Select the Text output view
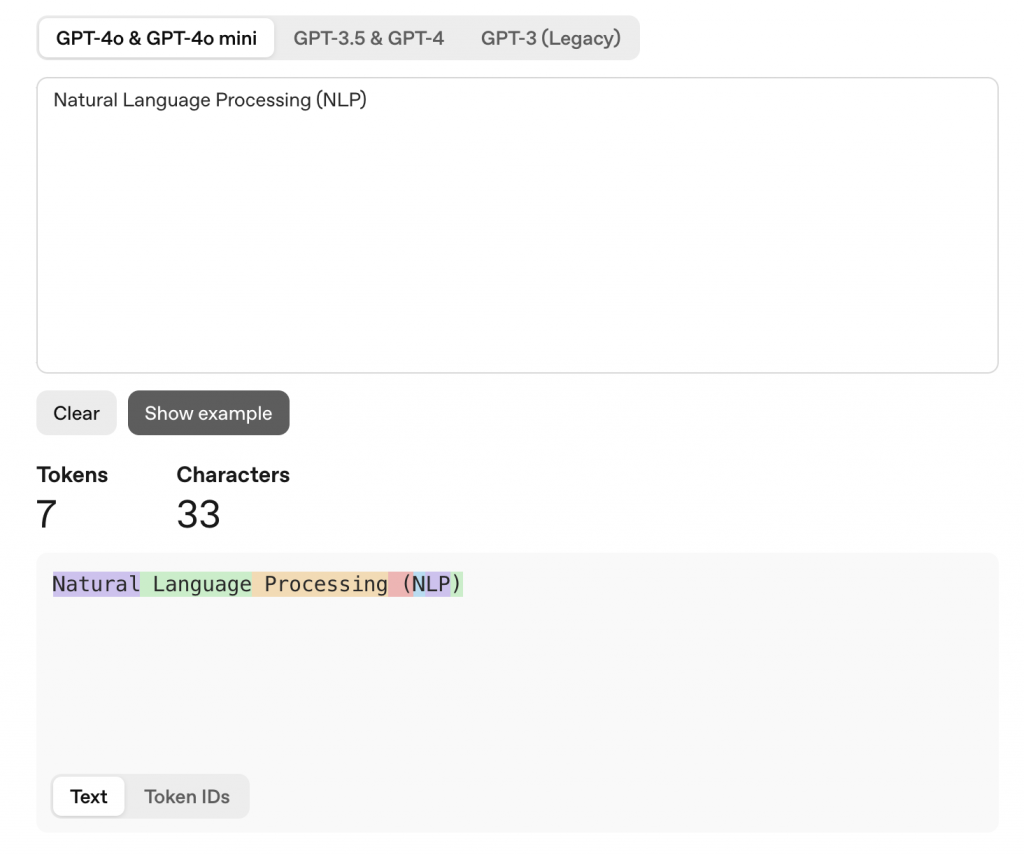1024x855 pixels. click(x=89, y=796)
